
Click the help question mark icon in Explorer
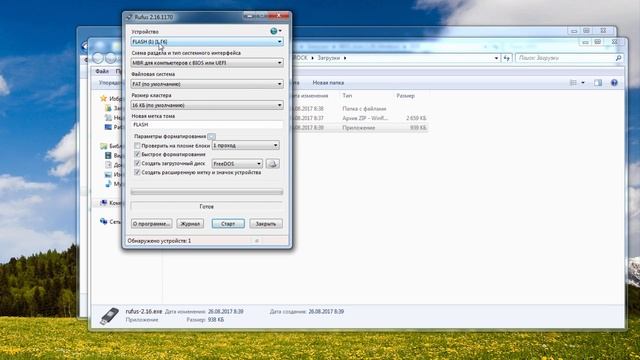[x=614, y=83]
